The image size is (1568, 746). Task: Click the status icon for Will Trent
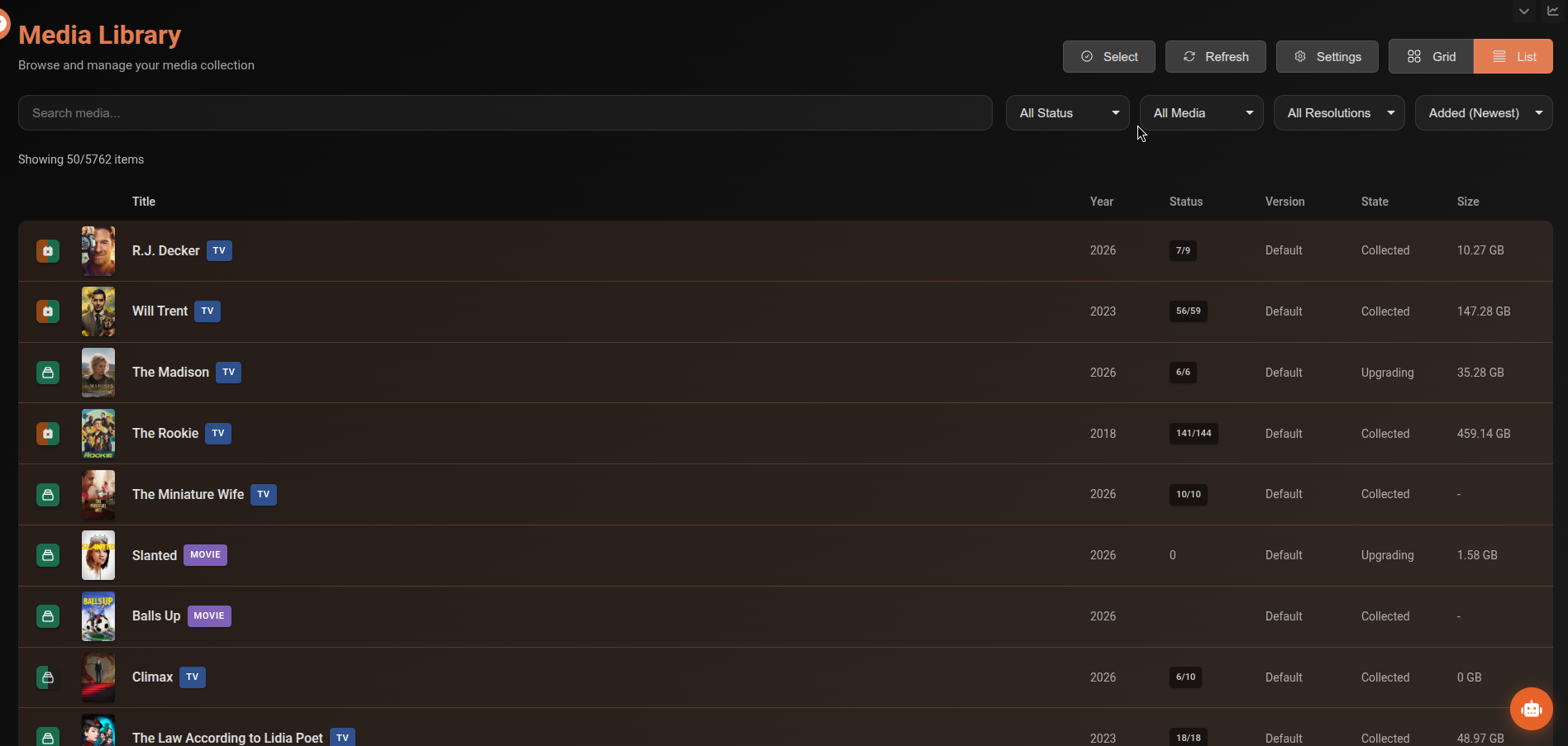pyautogui.click(x=48, y=311)
